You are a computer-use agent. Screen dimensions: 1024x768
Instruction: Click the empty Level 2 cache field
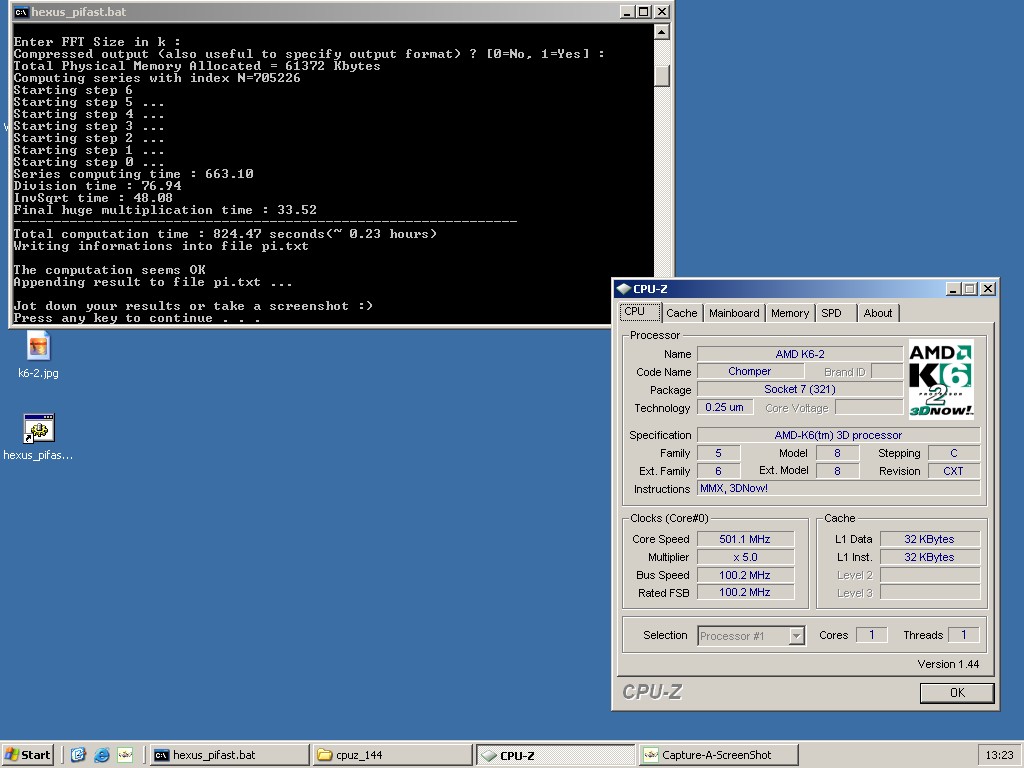click(x=930, y=575)
